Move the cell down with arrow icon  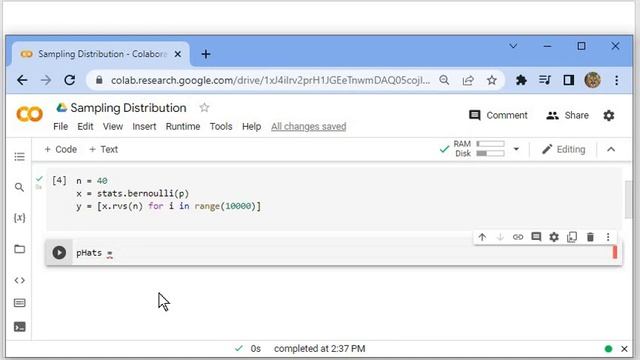tap(500, 237)
